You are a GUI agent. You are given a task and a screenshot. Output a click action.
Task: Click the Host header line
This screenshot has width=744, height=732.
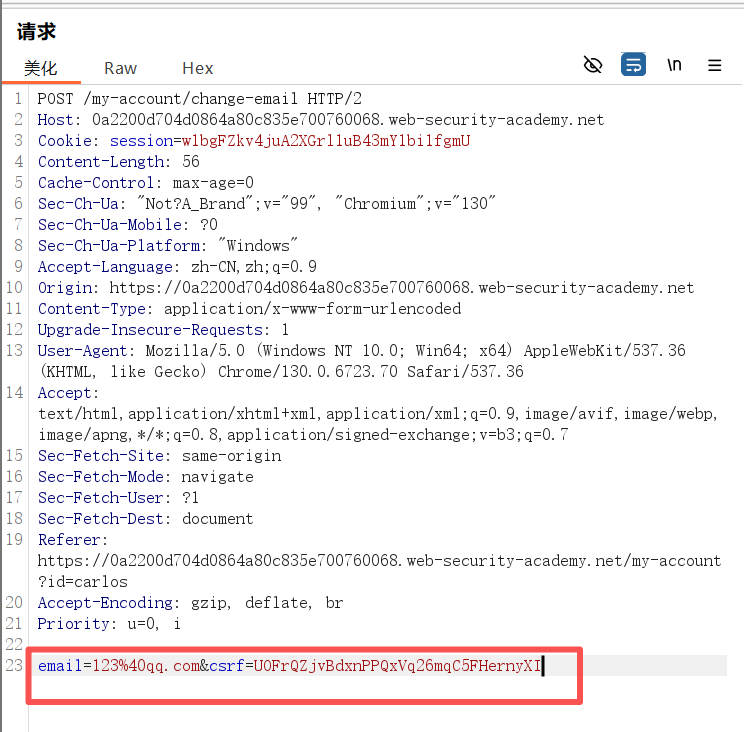(x=320, y=120)
